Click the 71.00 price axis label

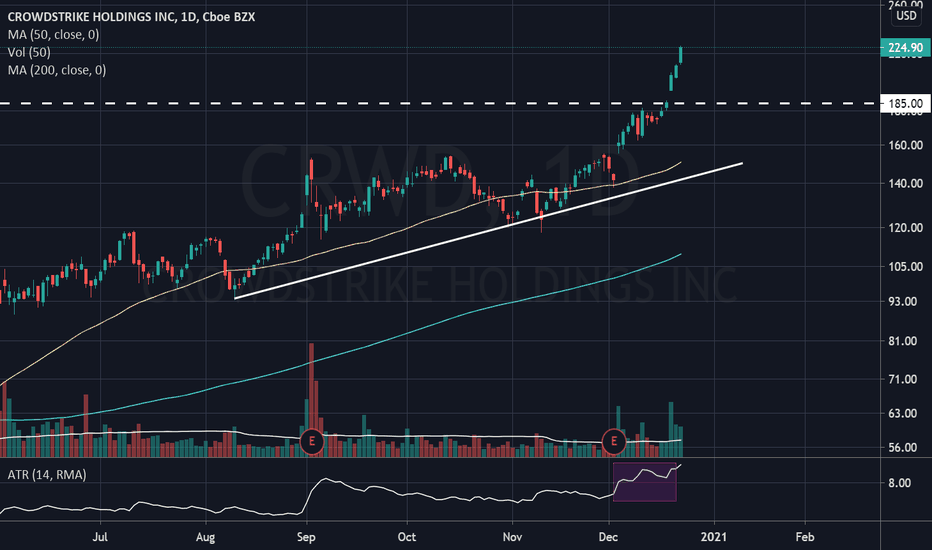point(903,379)
